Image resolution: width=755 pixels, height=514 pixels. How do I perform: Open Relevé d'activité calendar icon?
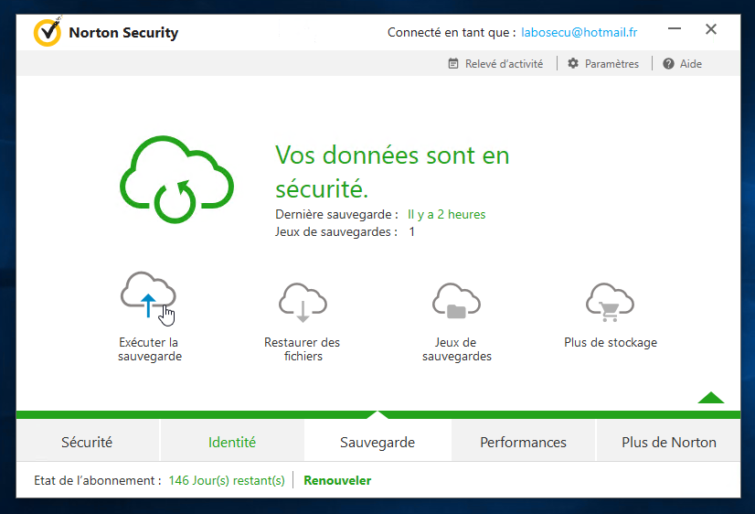coord(453,64)
